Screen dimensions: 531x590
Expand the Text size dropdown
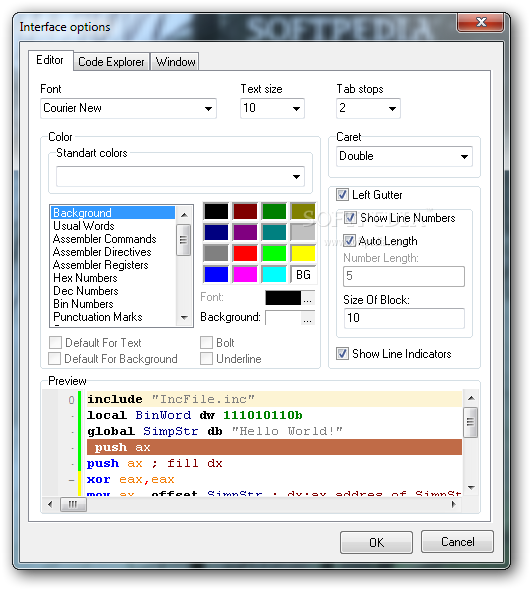pyautogui.click(x=272, y=108)
